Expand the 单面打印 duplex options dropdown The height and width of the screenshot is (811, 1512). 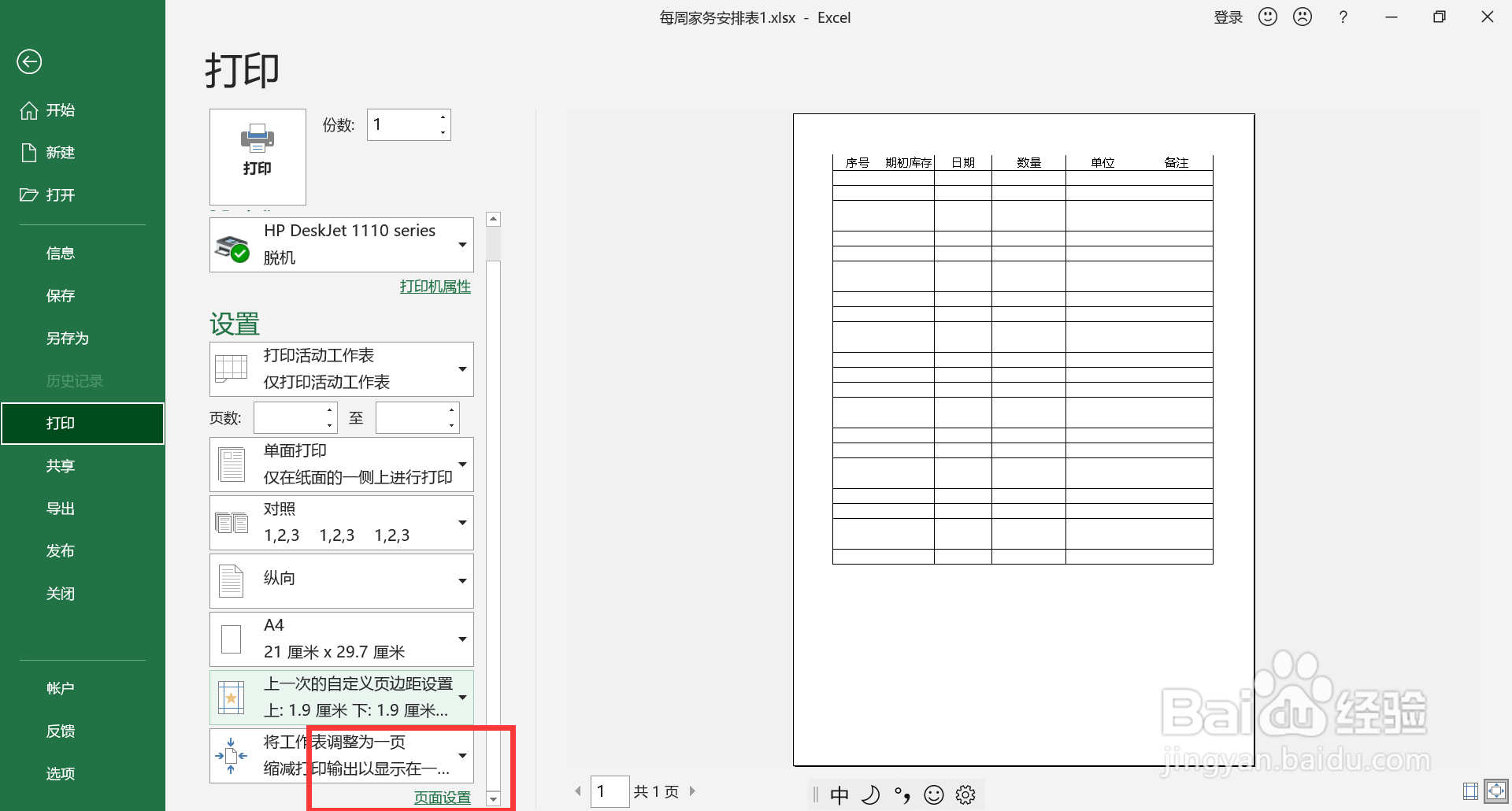[463, 464]
